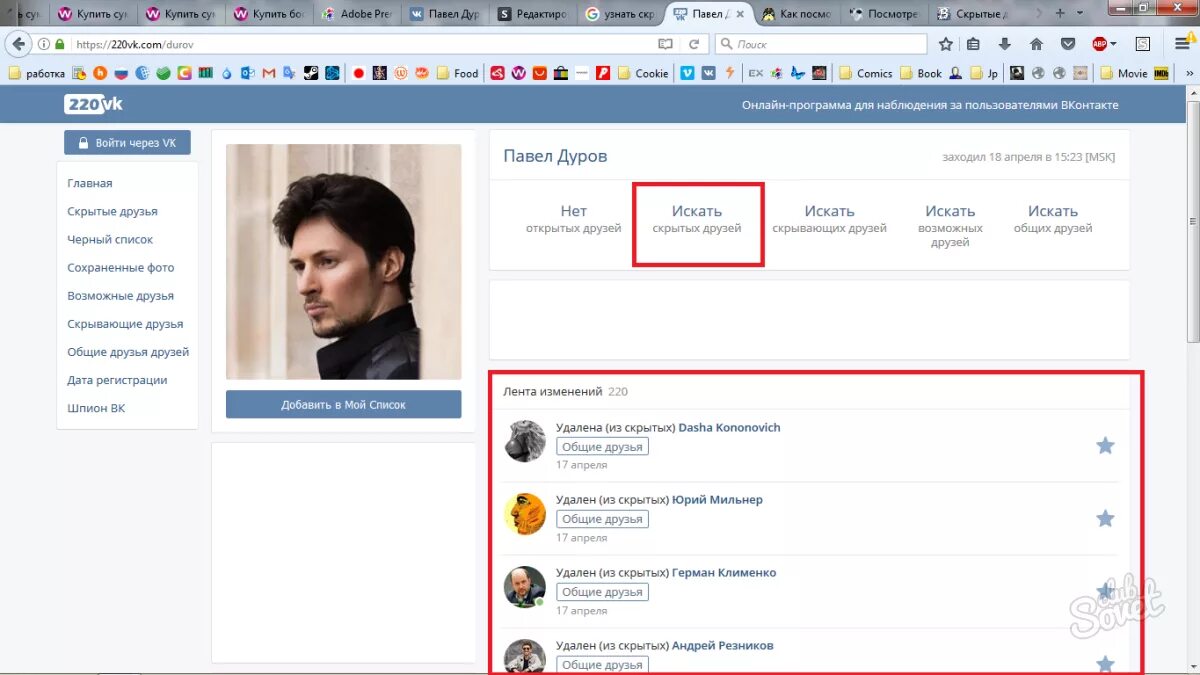Image resolution: width=1200 pixels, height=675 pixels.
Task: Go to the browser home page icon
Action: (x=1036, y=45)
